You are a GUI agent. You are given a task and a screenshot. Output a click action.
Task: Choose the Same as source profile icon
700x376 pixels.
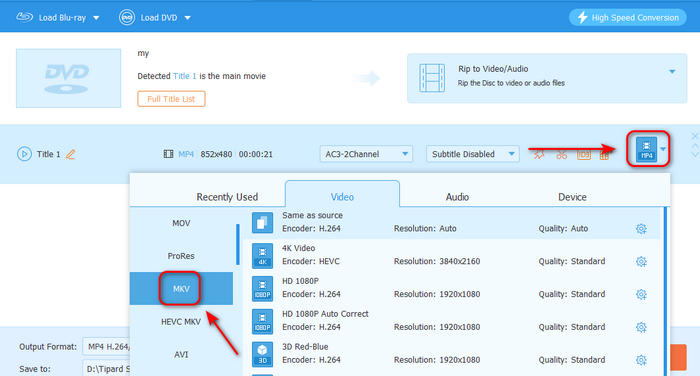pyautogui.click(x=262, y=222)
